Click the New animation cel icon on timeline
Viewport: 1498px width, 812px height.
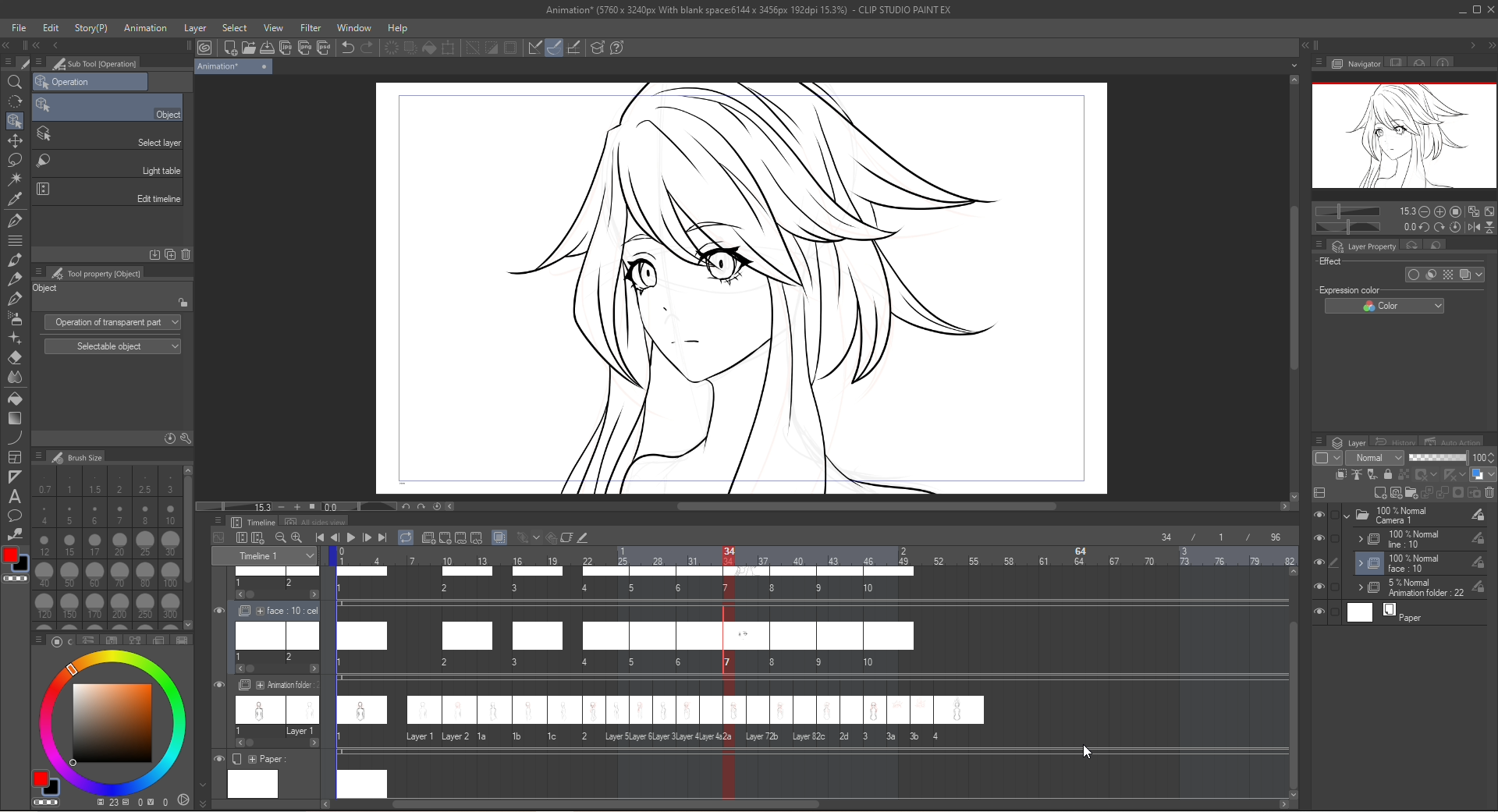428,537
